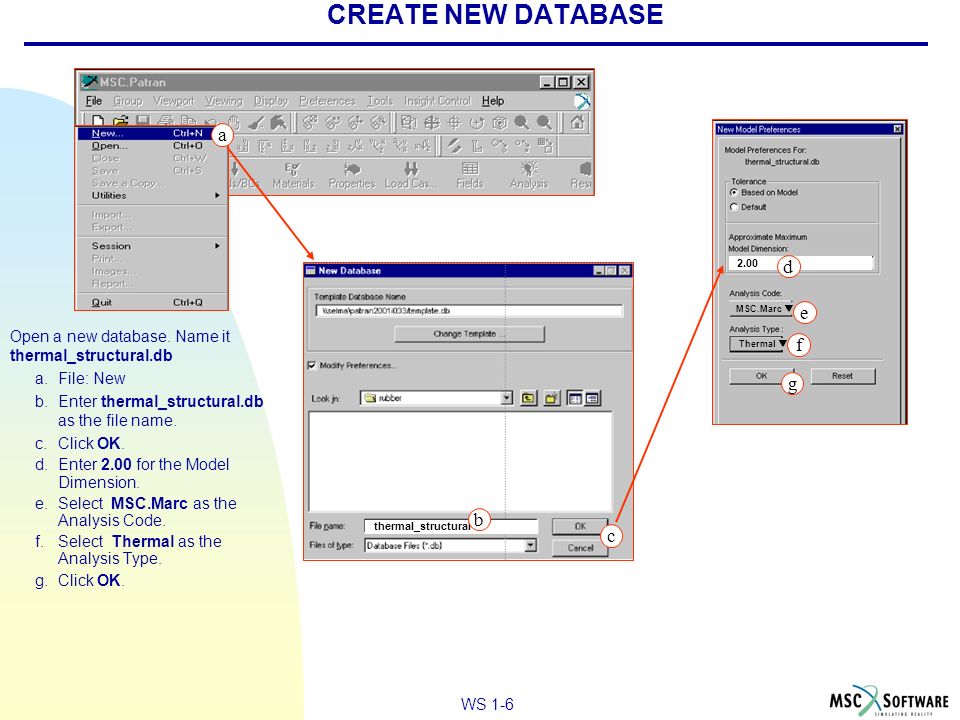Viewport: 960px width, 720px height.
Task: Expand the Look in rubber folder dropdown
Action: (506, 398)
